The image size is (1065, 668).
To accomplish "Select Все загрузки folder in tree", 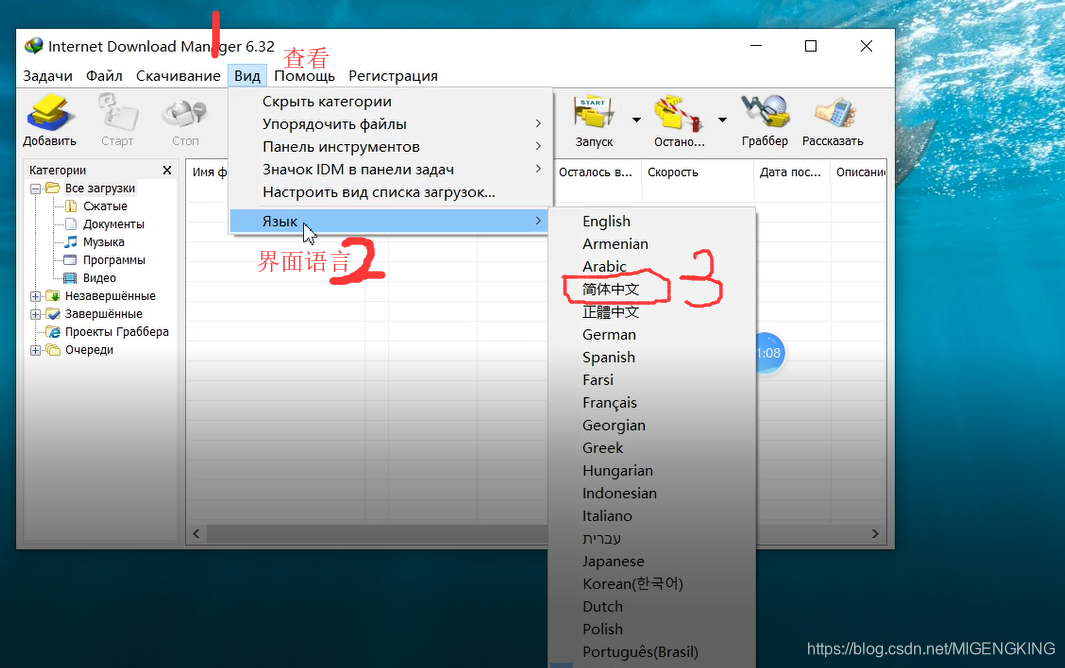I will point(100,188).
